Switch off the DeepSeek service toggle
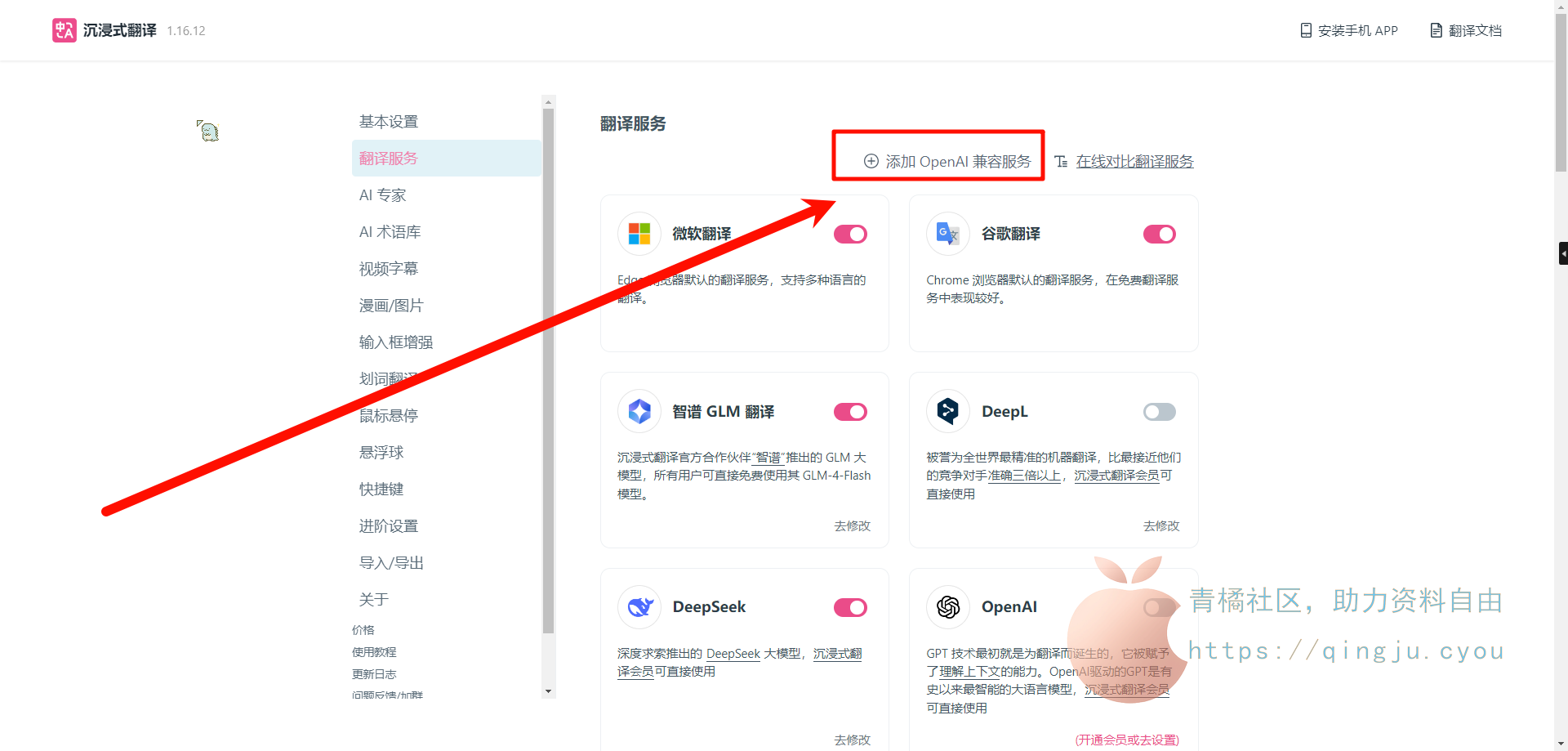1568x751 pixels. pyautogui.click(x=850, y=607)
